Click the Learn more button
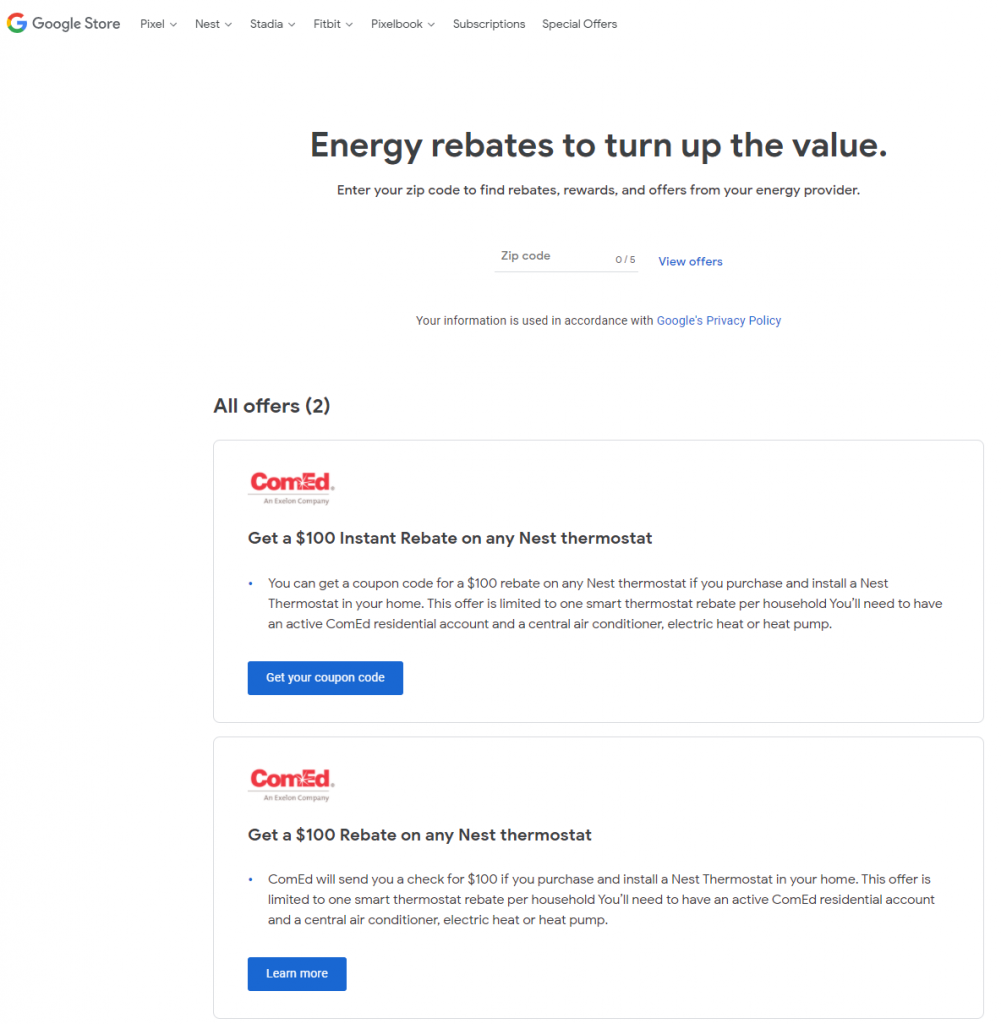The height and width of the screenshot is (1024, 1001). 297,974
